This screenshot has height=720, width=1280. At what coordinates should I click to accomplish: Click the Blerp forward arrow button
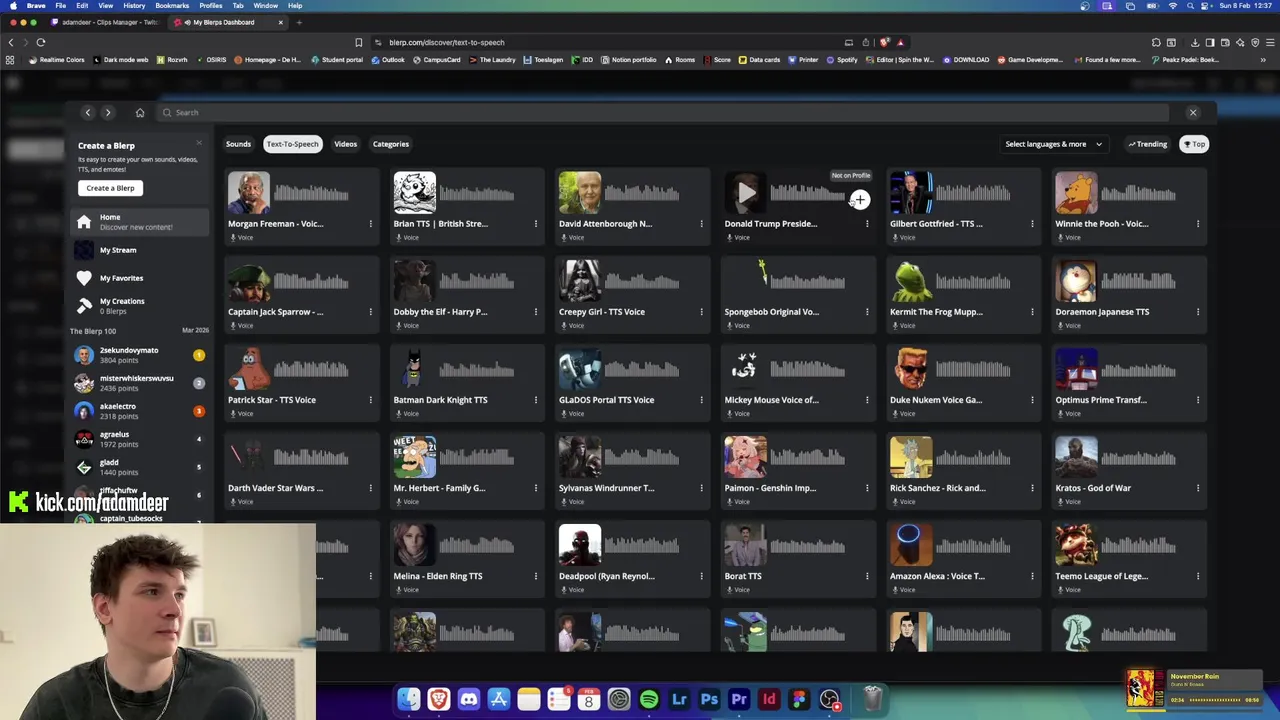(x=108, y=113)
